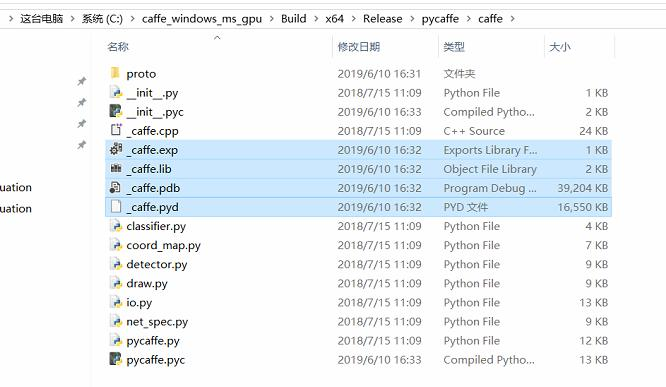Click the x64 breadcrumb segment

click(x=334, y=19)
